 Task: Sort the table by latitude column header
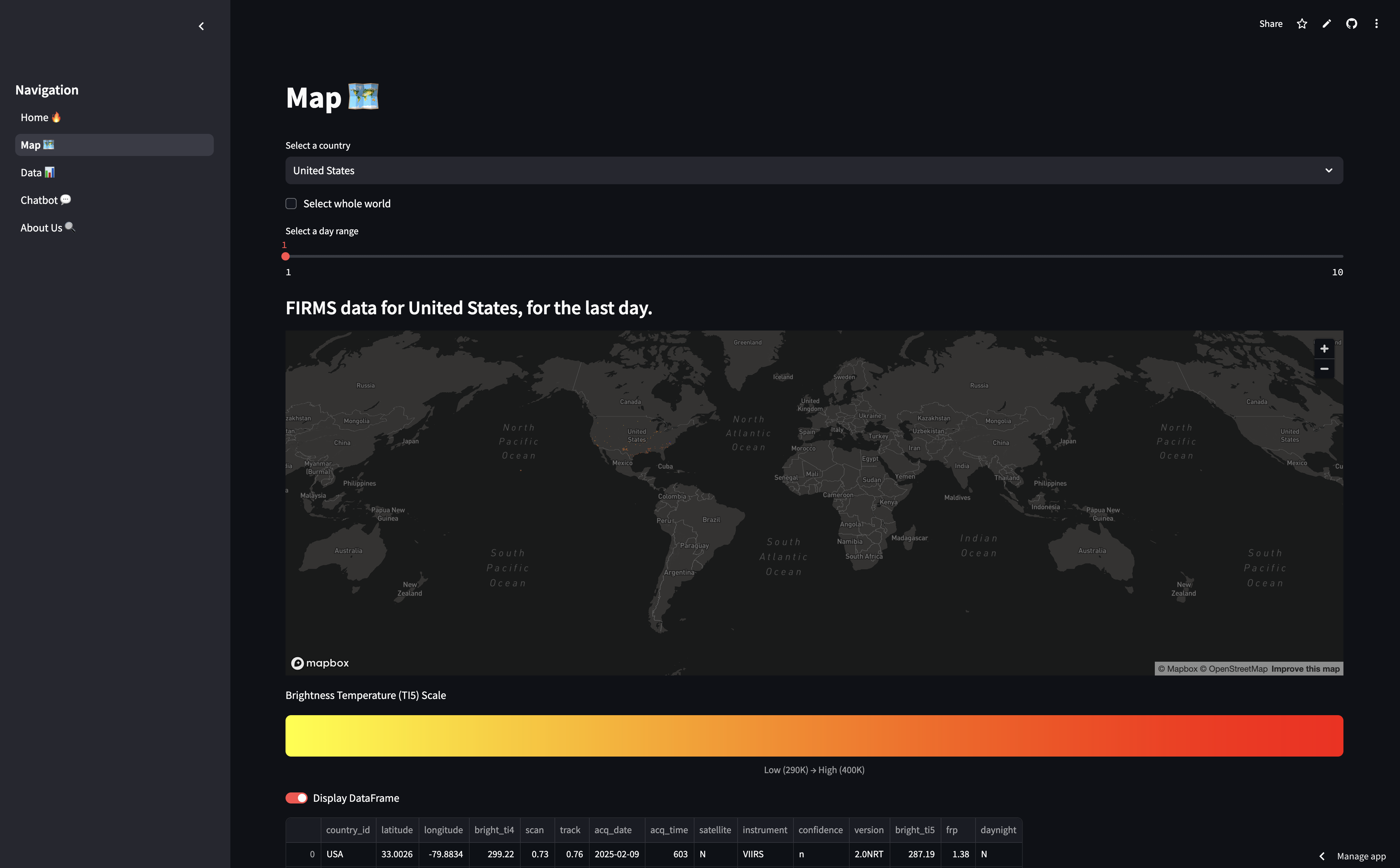click(397, 830)
